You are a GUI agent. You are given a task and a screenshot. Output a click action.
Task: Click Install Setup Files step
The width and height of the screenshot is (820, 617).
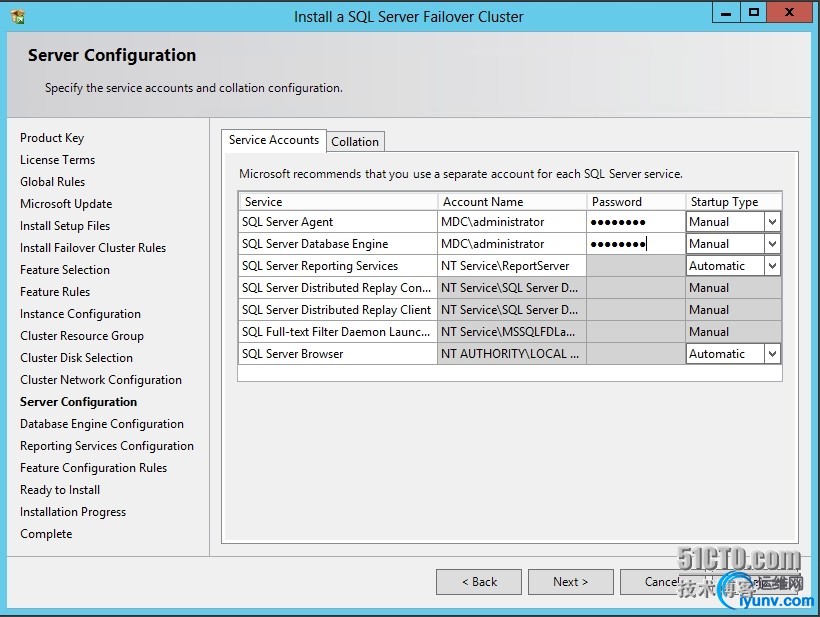(65, 226)
